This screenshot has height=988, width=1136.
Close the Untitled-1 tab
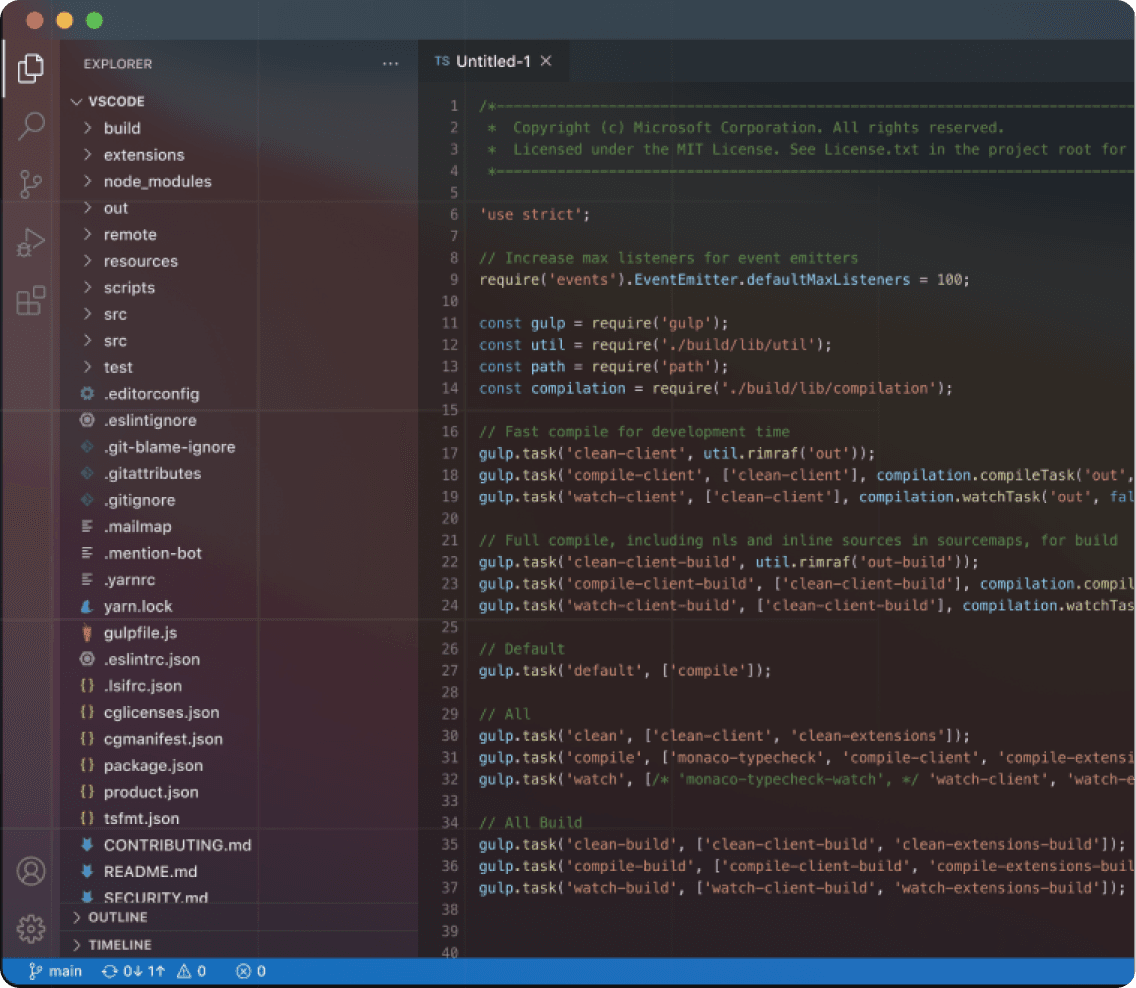(x=546, y=61)
